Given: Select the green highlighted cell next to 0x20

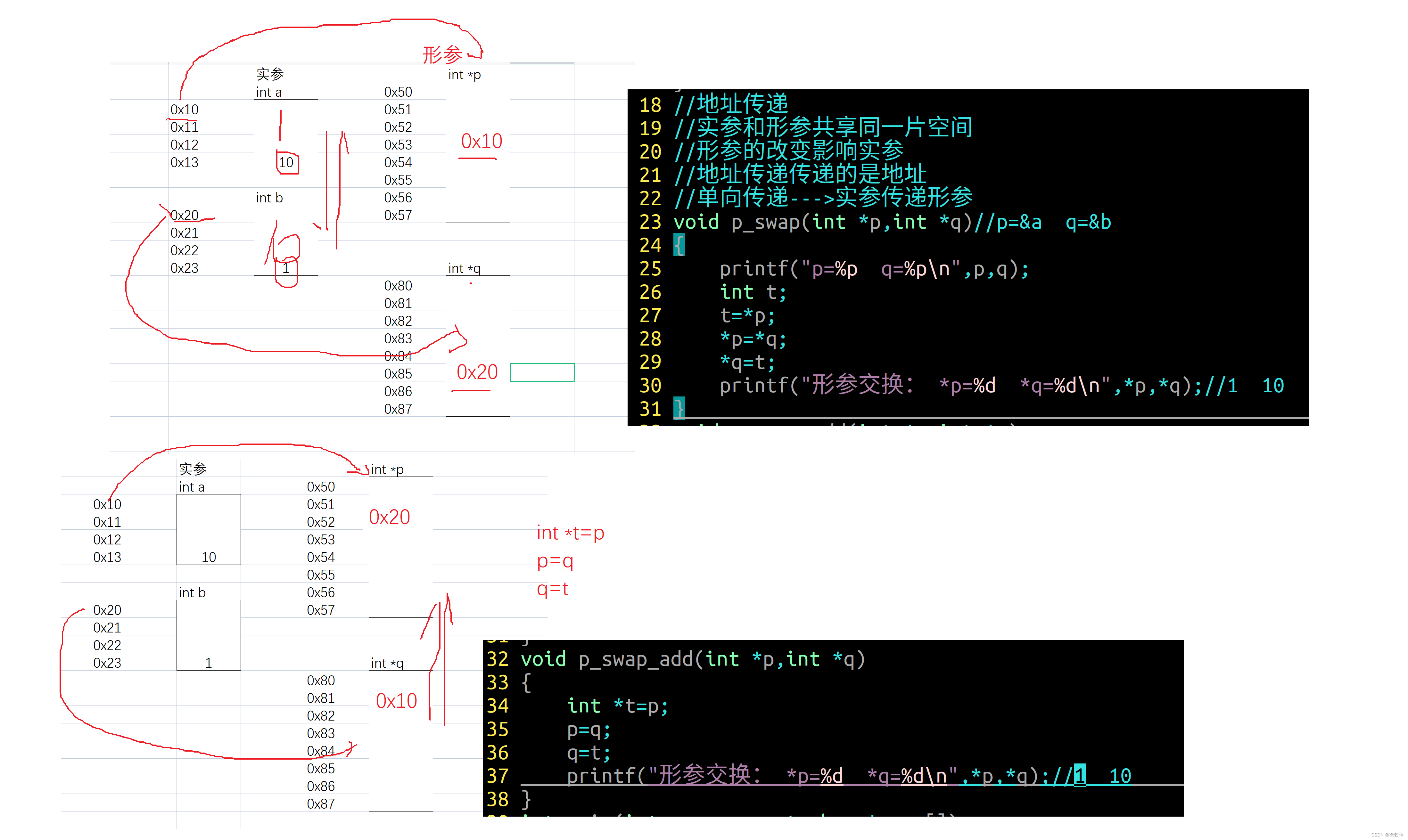Looking at the screenshot, I should (x=542, y=372).
